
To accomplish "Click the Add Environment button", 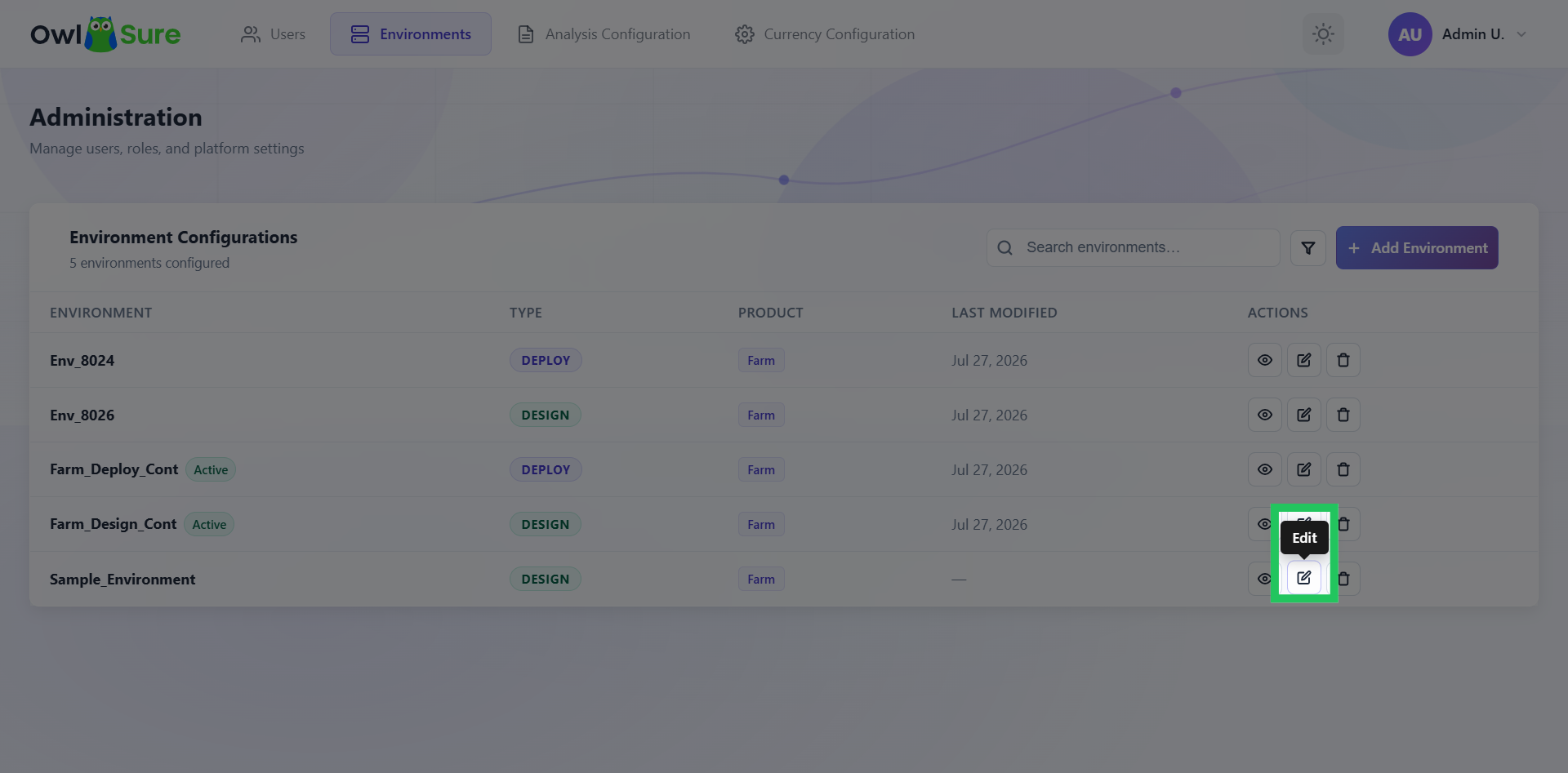I will pyautogui.click(x=1417, y=248).
